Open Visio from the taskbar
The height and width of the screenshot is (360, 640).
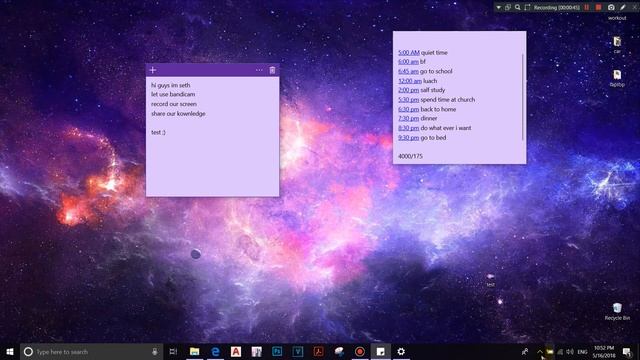pos(298,351)
